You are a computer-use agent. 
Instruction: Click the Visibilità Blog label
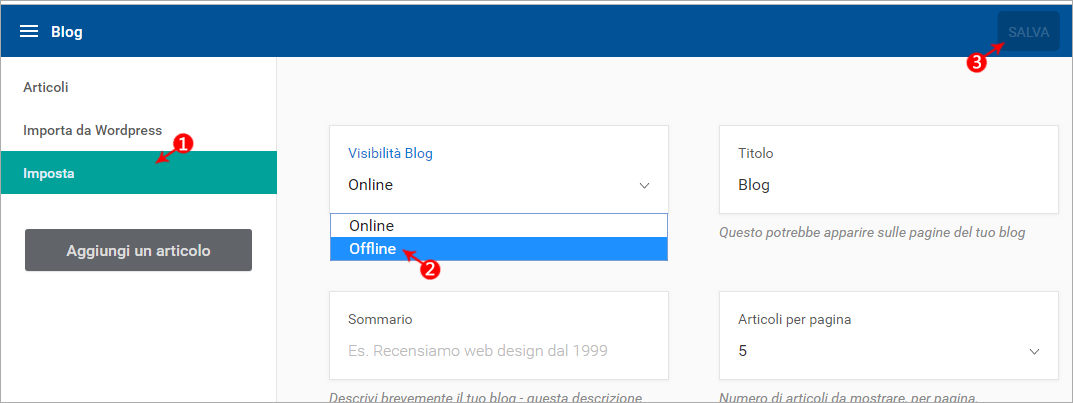tap(390, 153)
